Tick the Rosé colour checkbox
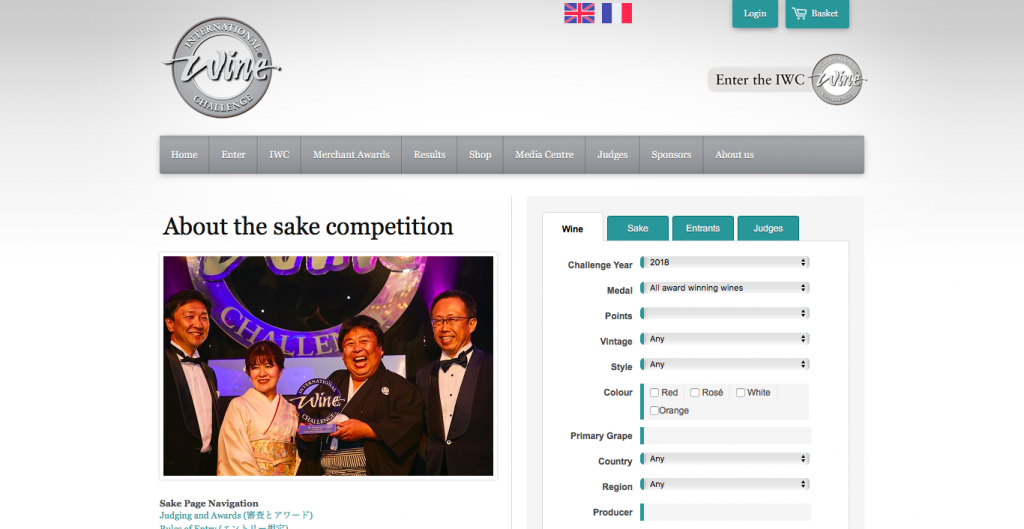 (695, 393)
